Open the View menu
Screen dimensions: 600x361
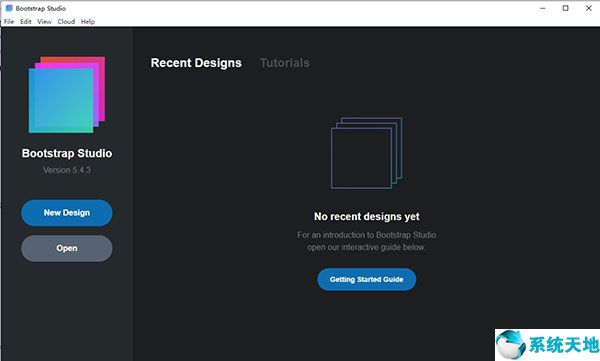click(x=44, y=21)
